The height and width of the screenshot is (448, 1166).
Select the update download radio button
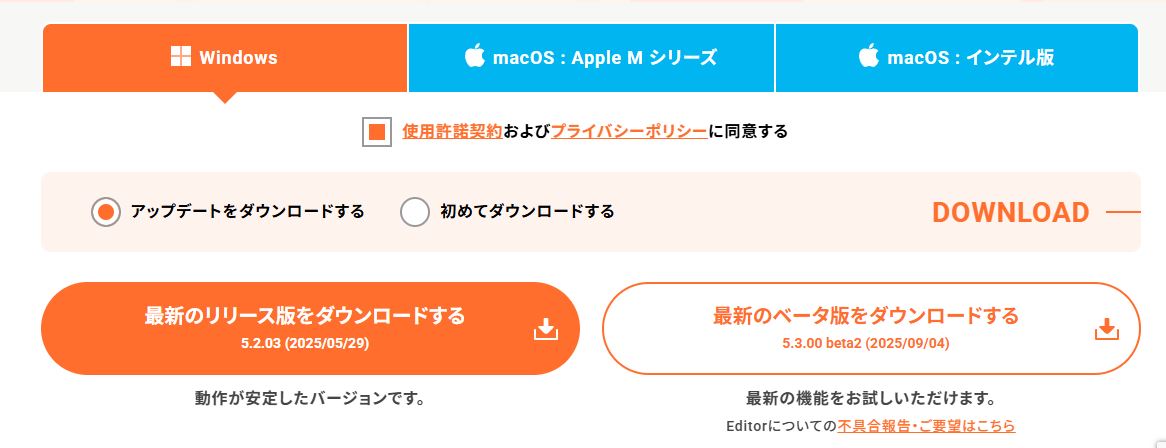106,212
